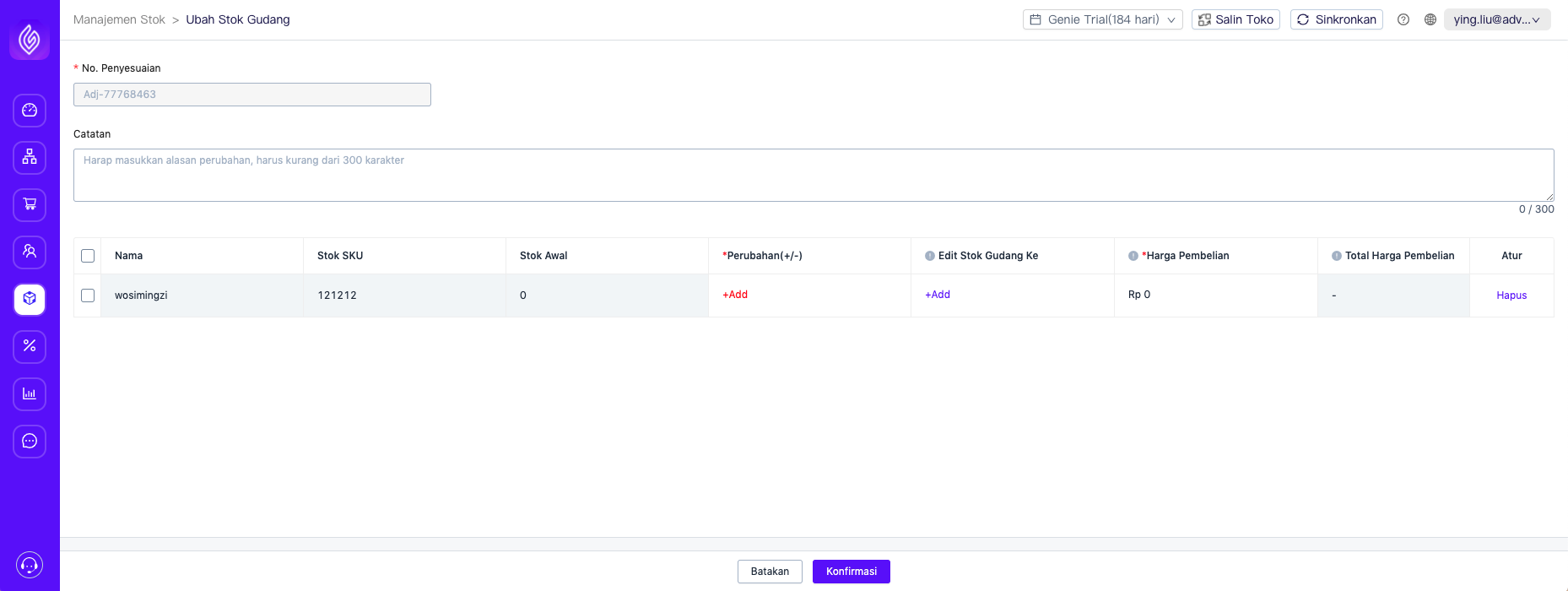
Task: Check the wosimingzi row checkbox
Action: point(88,295)
